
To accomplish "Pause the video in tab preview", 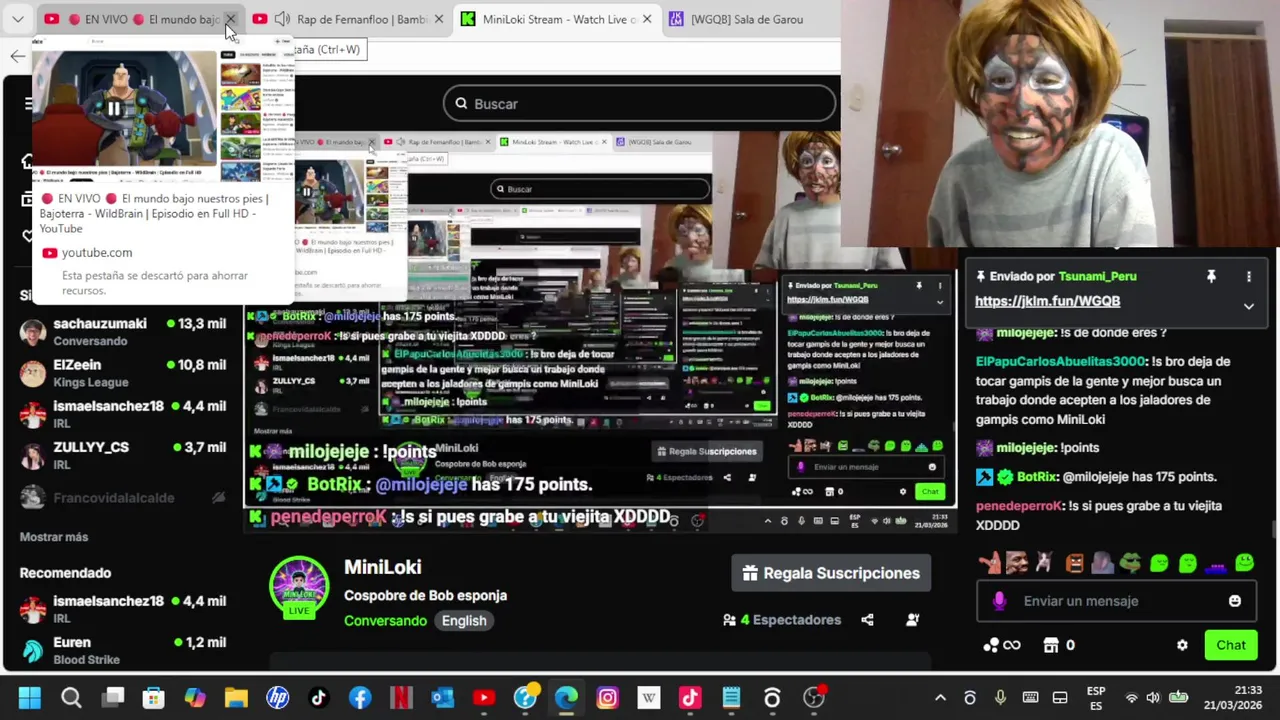I will click(113, 109).
